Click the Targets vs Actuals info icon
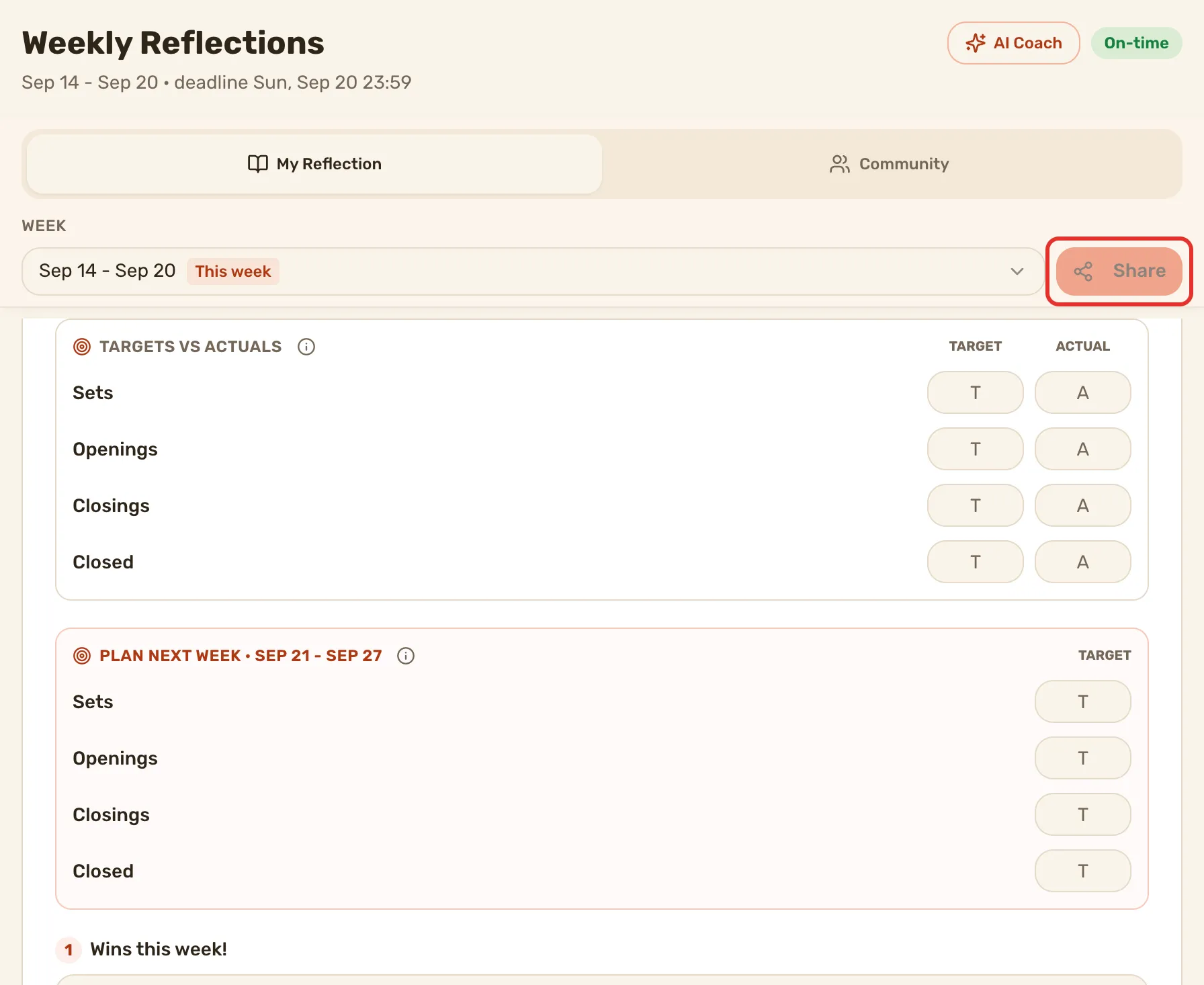This screenshot has height=985, width=1204. [x=306, y=347]
